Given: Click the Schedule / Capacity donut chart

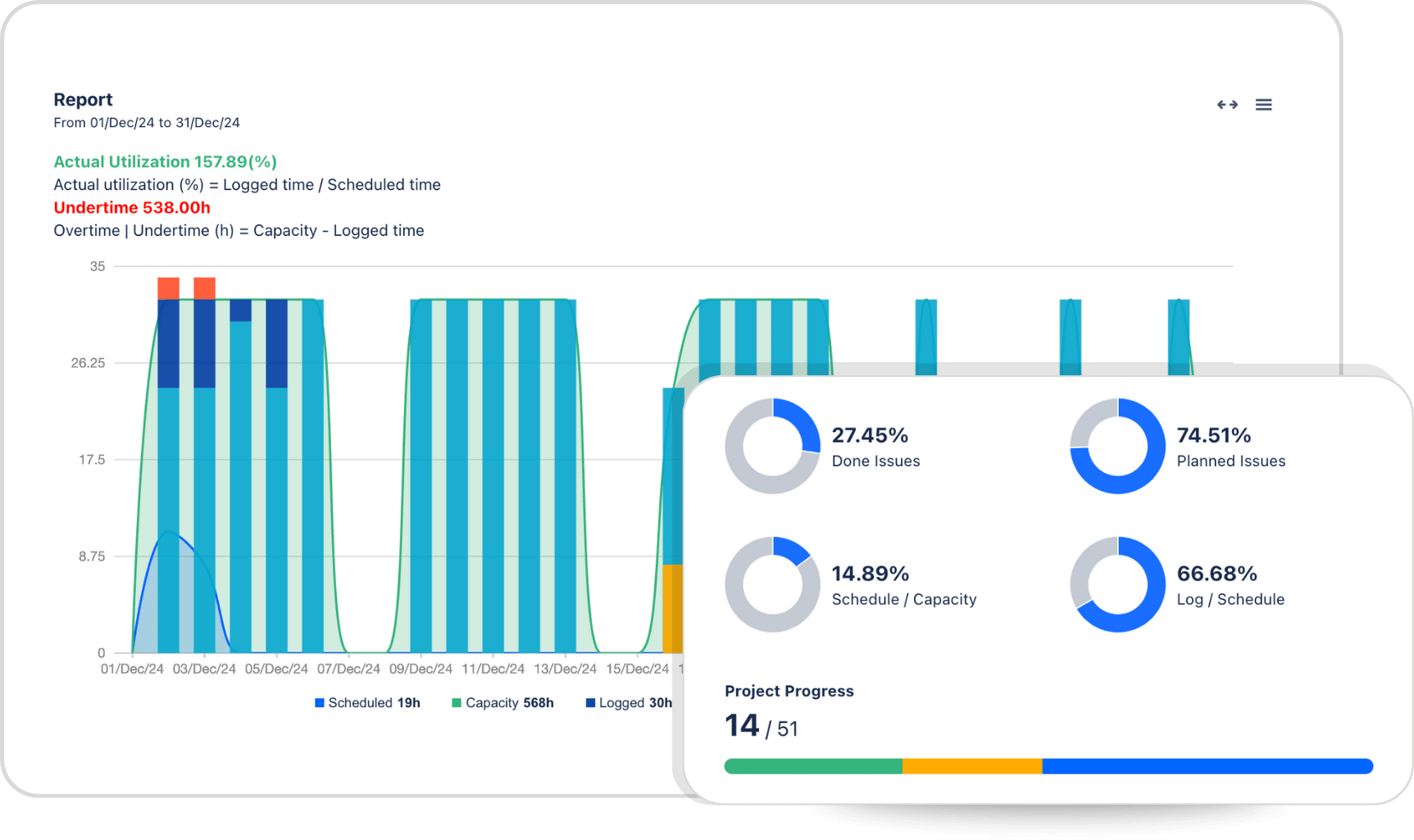Looking at the screenshot, I should (x=771, y=585).
